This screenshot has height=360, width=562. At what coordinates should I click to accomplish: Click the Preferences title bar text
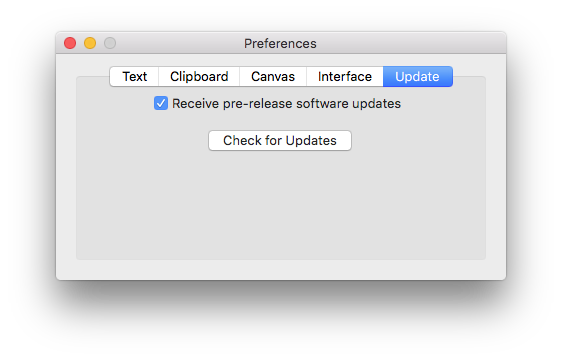(280, 43)
